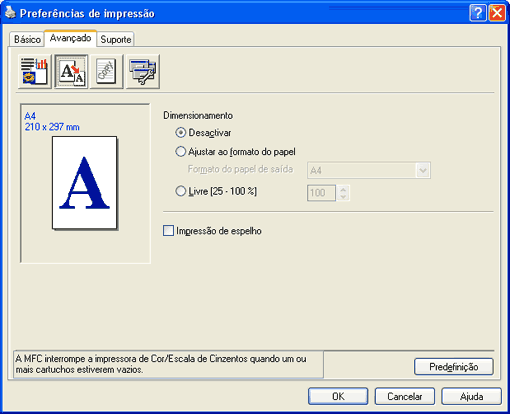Open the device options icon with wrench
The height and width of the screenshot is (414, 510).
tap(143, 72)
